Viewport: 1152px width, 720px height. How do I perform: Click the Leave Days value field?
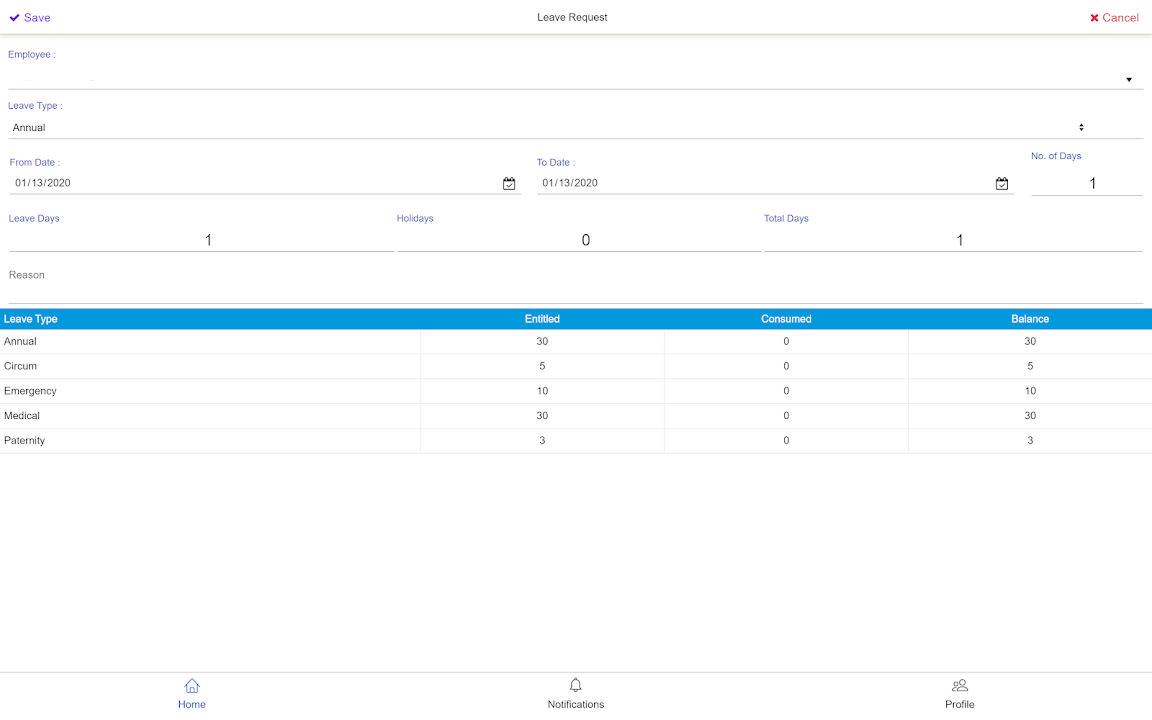[201, 240]
